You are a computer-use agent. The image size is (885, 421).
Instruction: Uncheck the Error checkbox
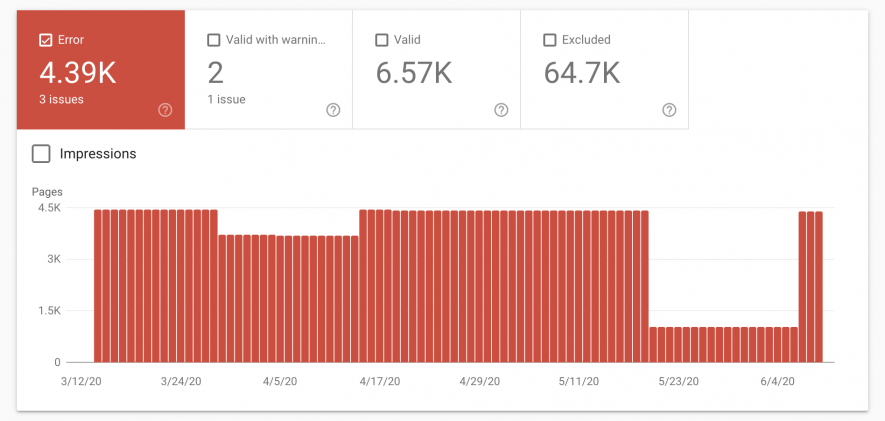[45, 40]
